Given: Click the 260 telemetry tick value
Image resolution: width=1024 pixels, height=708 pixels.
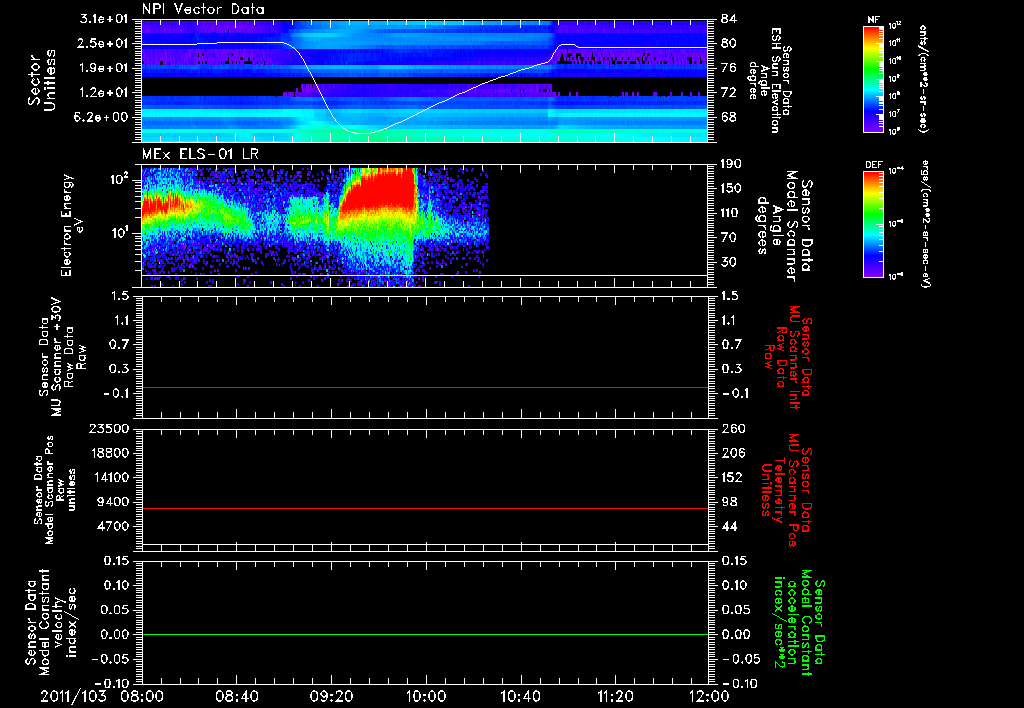Looking at the screenshot, I should pyautogui.click(x=733, y=429).
